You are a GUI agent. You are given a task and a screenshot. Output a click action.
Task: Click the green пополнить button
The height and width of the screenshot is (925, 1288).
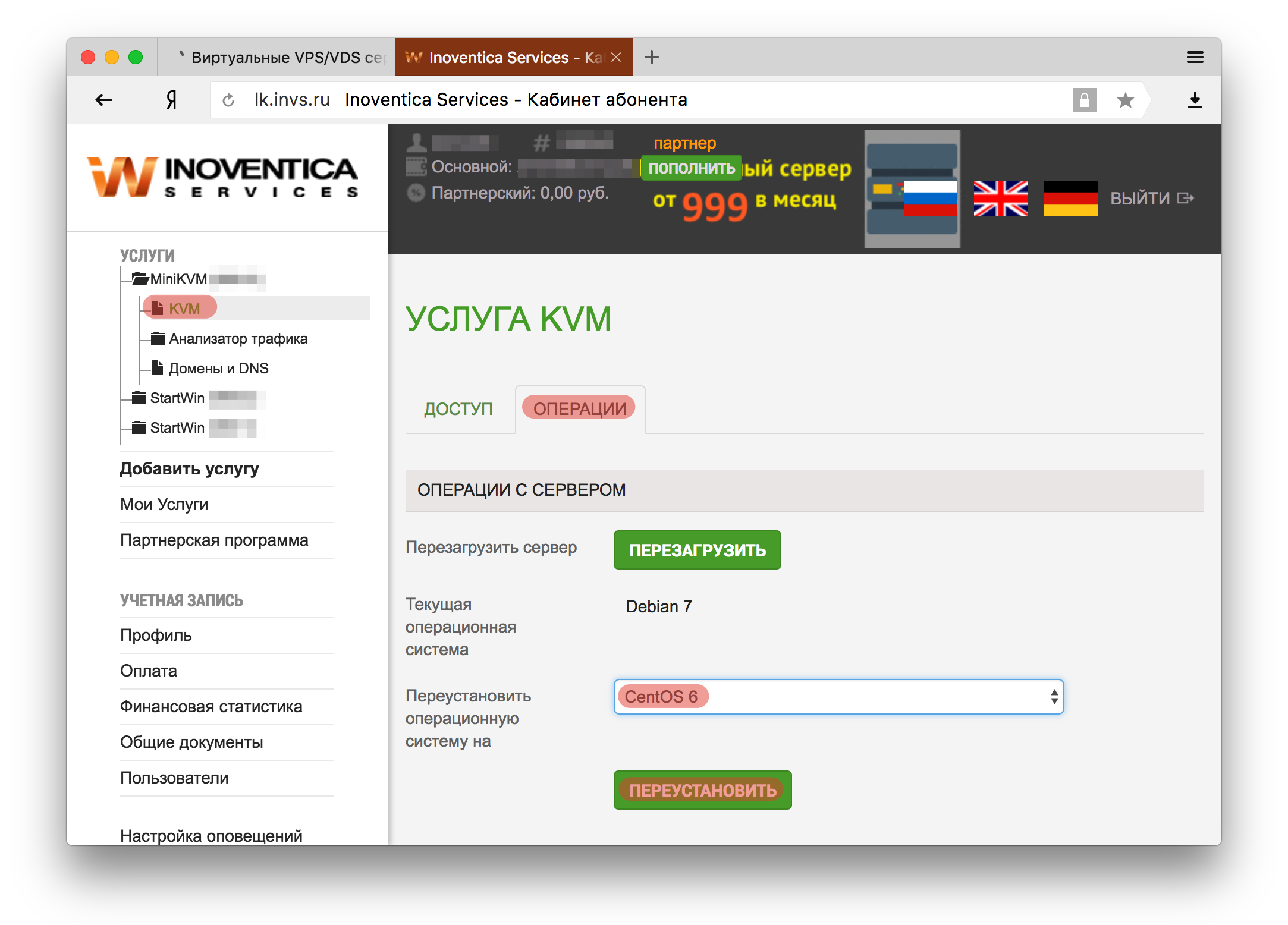tap(692, 168)
